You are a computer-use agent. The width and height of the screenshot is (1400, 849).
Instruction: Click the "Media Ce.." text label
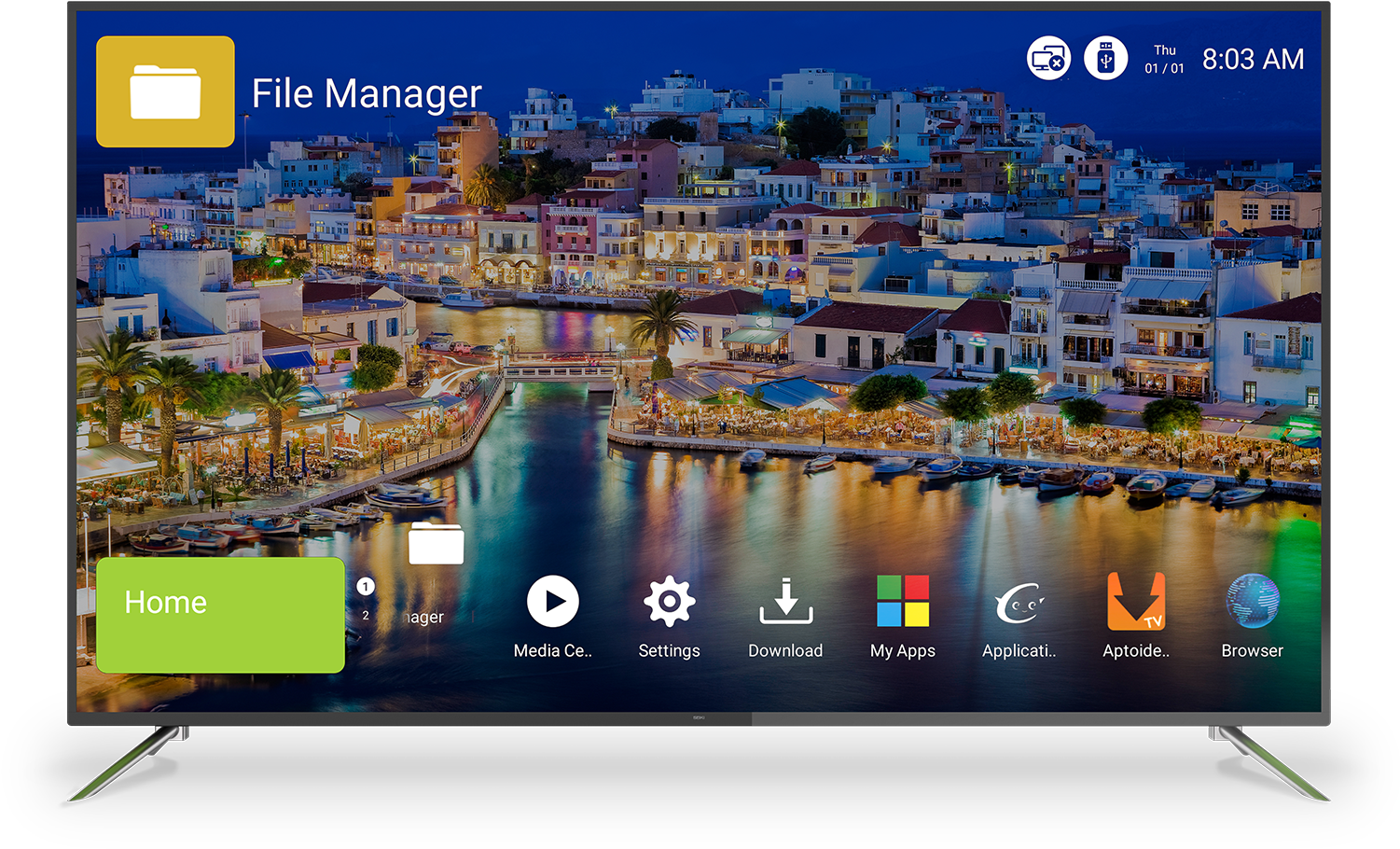552,651
